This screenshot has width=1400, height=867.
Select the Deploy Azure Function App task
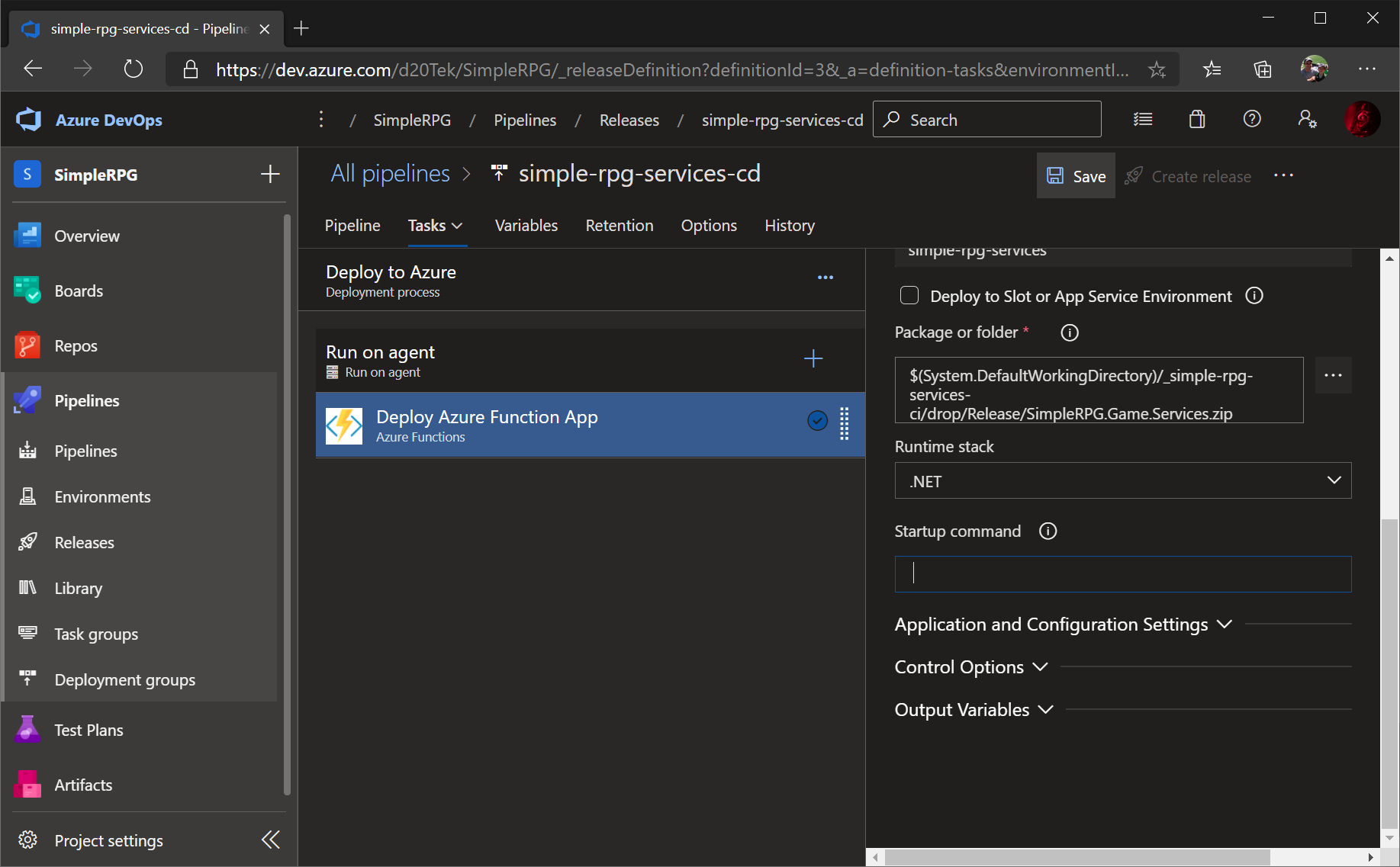coord(590,425)
